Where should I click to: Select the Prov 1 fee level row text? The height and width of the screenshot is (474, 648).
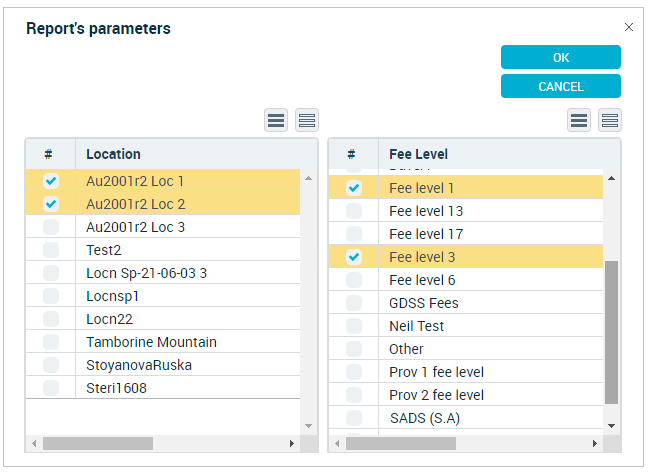(x=436, y=372)
